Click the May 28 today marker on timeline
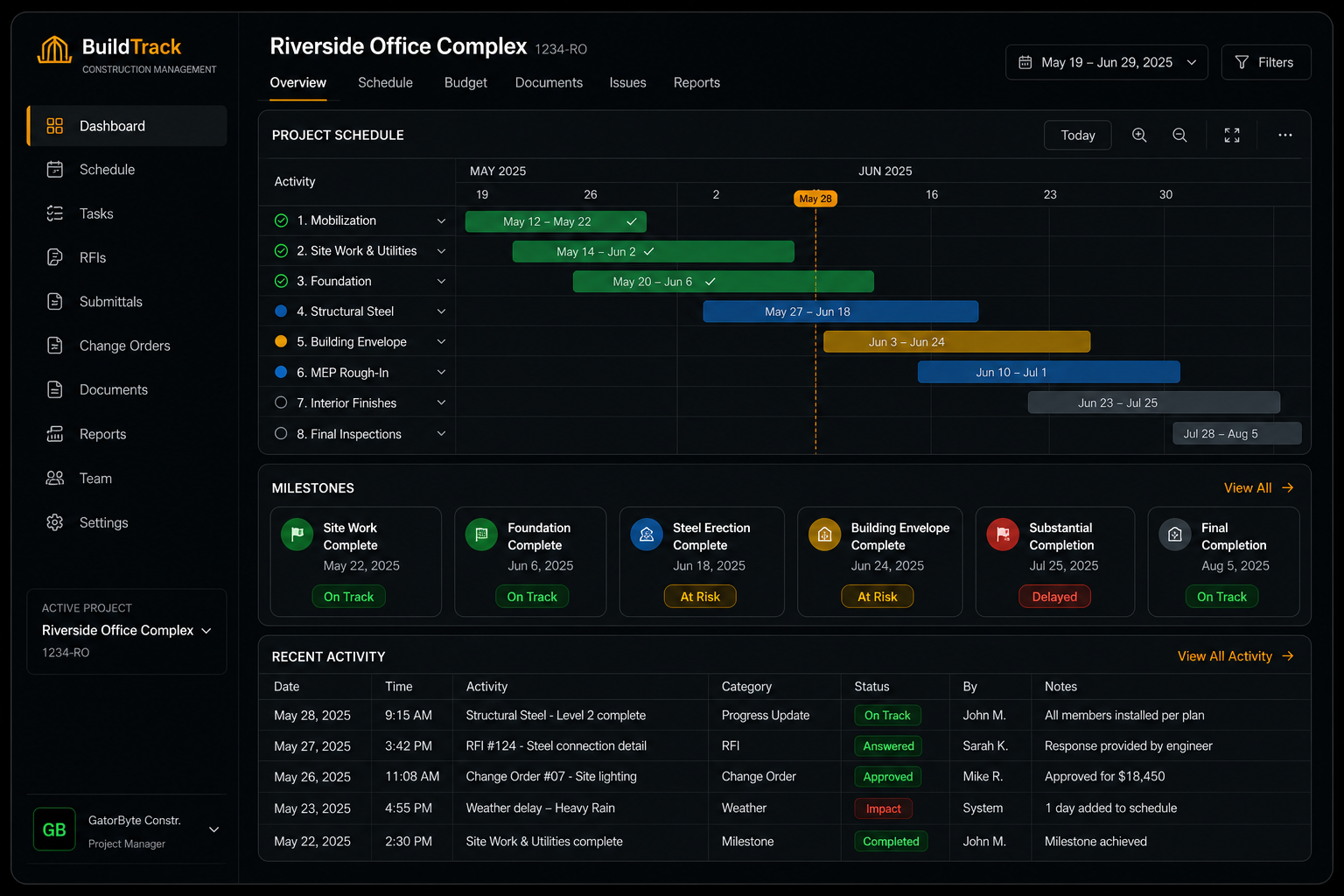This screenshot has width=1344, height=896. [x=815, y=199]
